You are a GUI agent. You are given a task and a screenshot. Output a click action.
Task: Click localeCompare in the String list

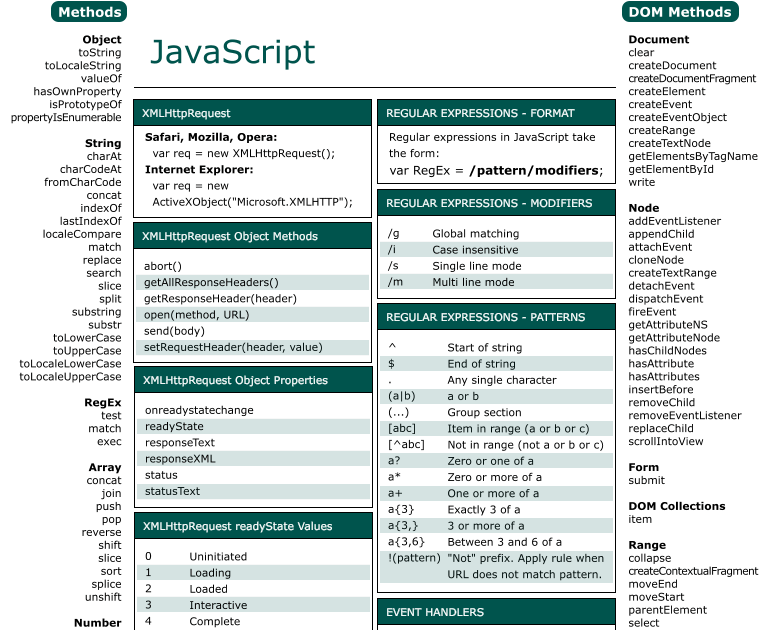(82, 234)
